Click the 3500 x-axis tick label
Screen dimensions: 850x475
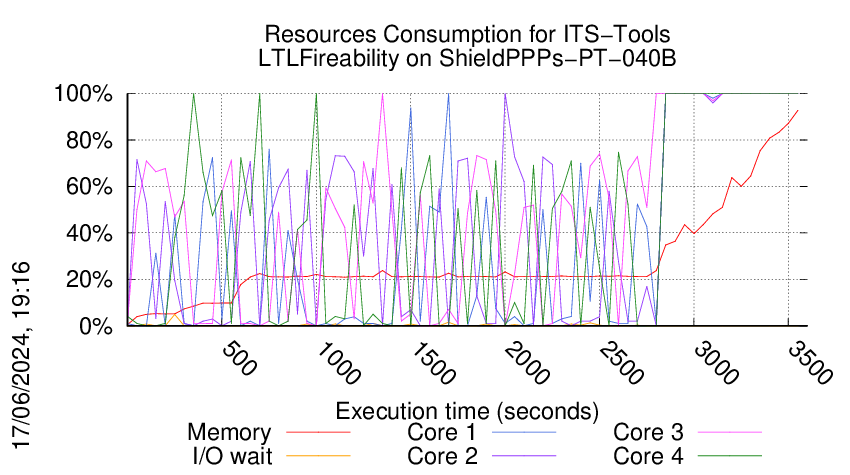point(809,363)
